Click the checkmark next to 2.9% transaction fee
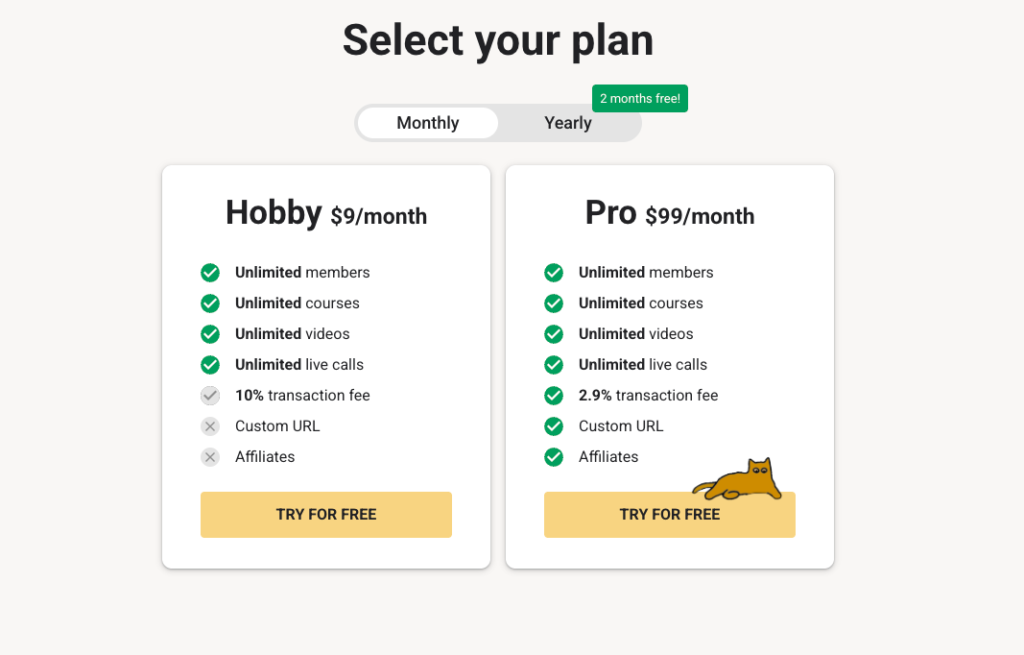 (x=554, y=395)
